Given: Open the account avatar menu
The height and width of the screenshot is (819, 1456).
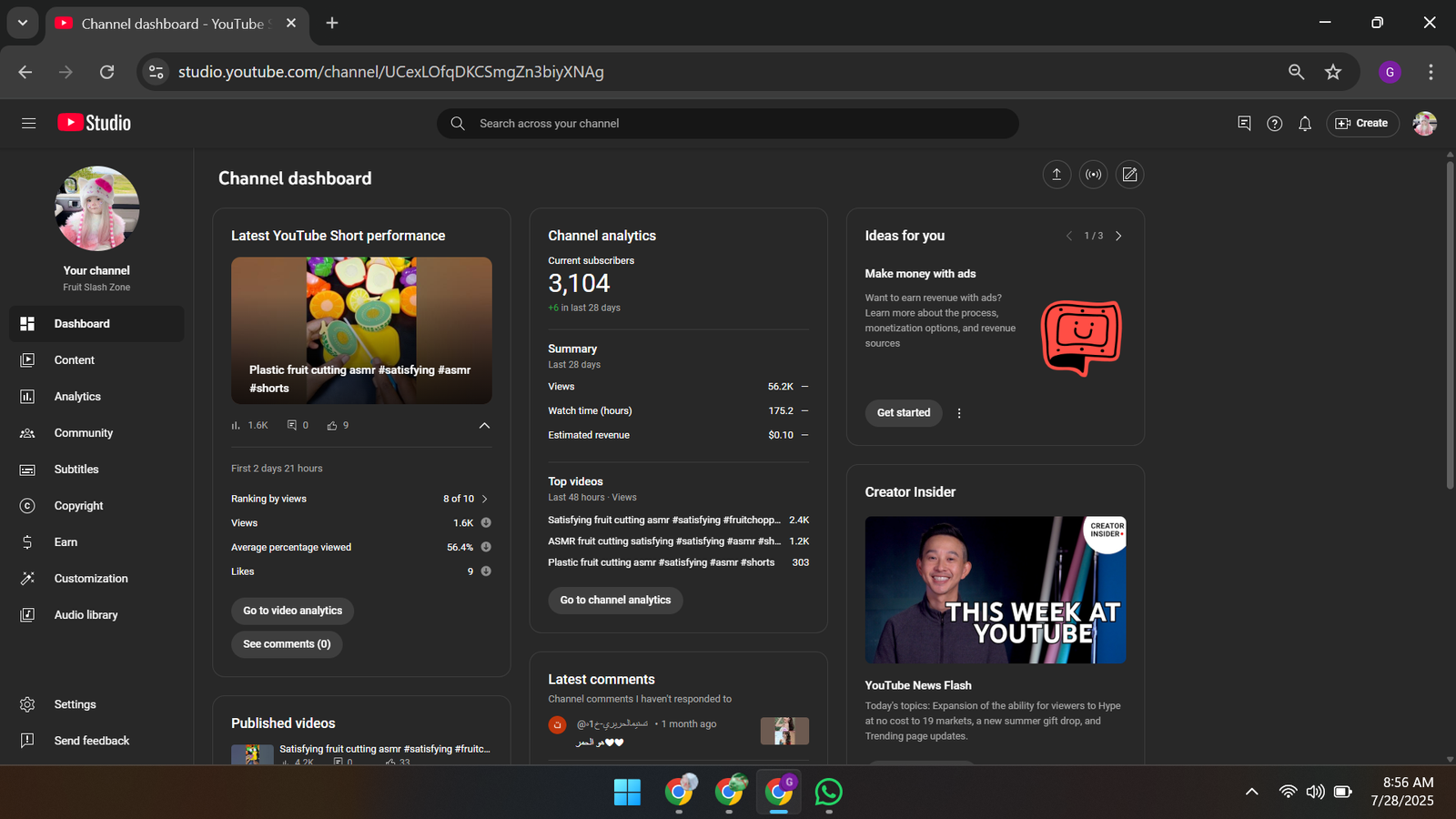Looking at the screenshot, I should click(x=1424, y=123).
